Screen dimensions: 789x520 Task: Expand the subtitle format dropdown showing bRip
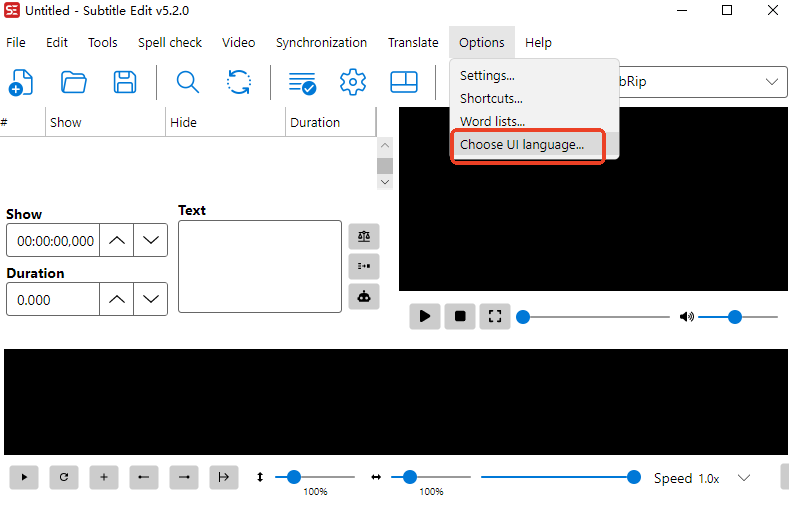(771, 82)
